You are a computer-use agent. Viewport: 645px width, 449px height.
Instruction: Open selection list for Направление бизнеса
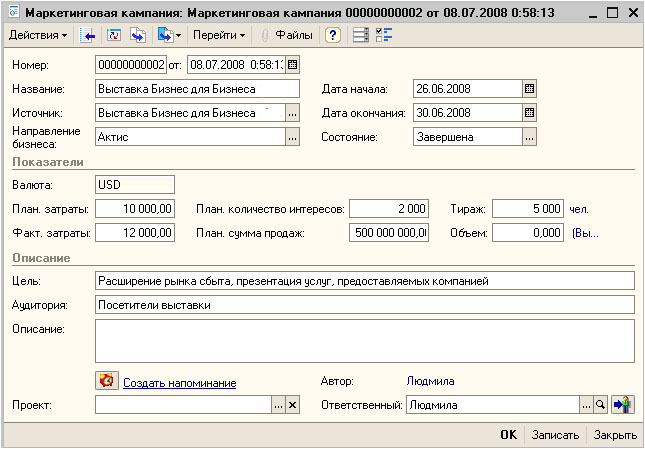[292, 137]
